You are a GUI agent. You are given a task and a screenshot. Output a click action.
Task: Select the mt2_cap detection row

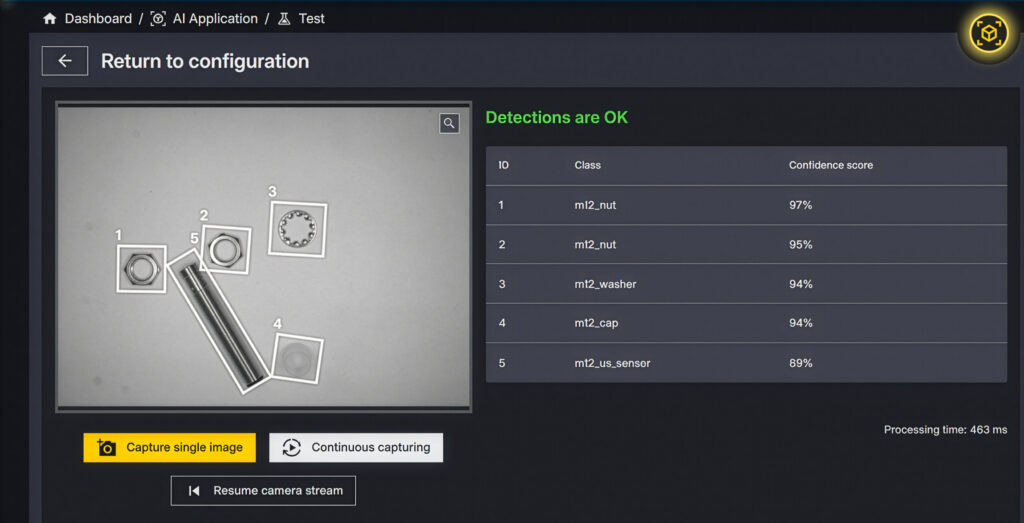(x=745, y=323)
